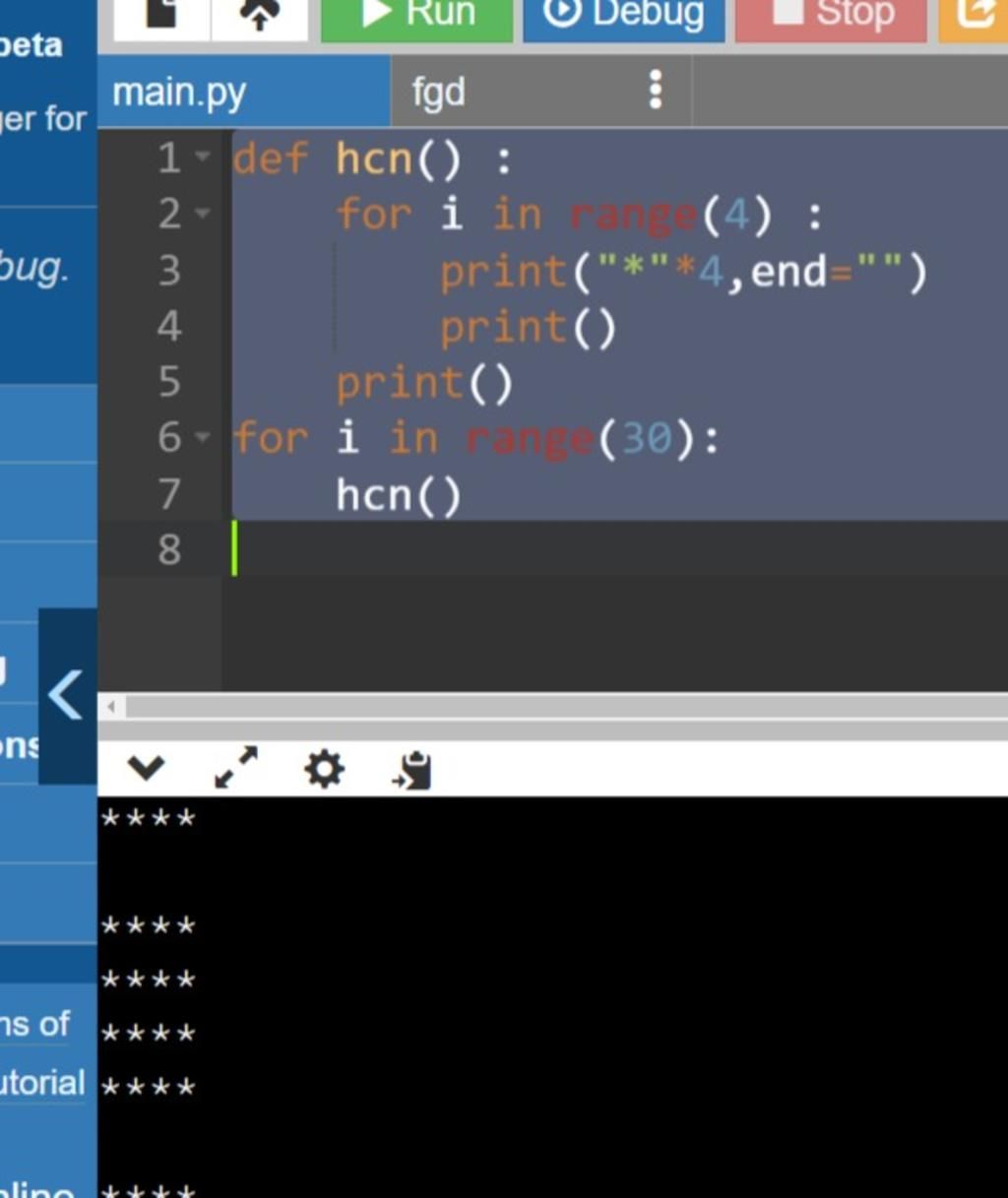Click the first row of asterisks in the console
1008x1198 pixels.
pos(149,818)
